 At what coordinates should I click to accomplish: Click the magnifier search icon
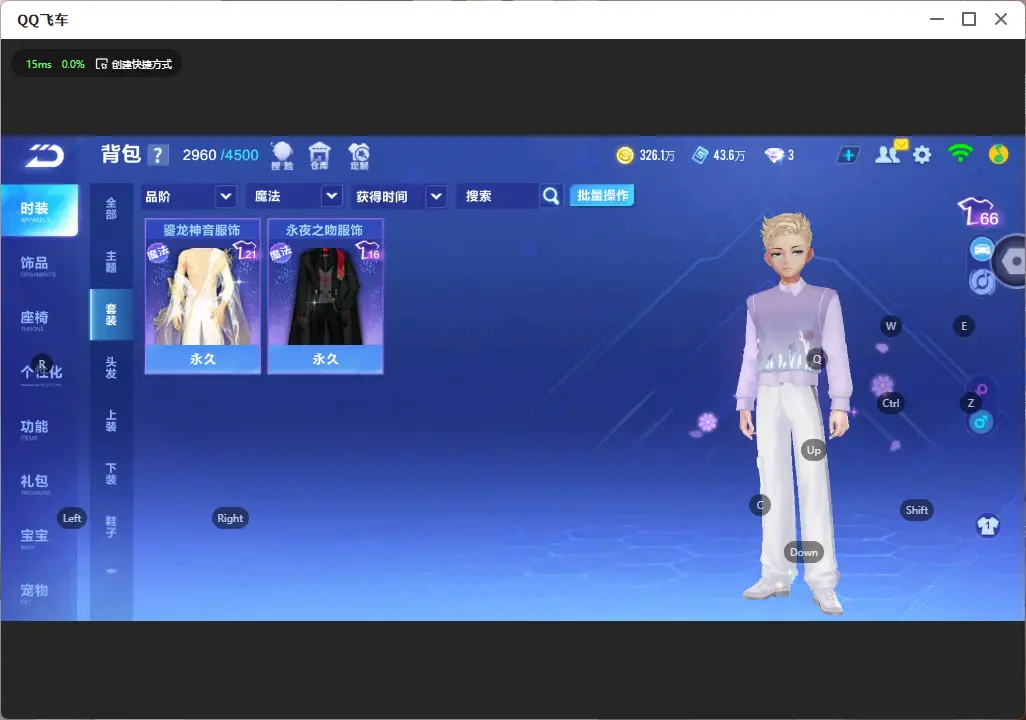551,196
